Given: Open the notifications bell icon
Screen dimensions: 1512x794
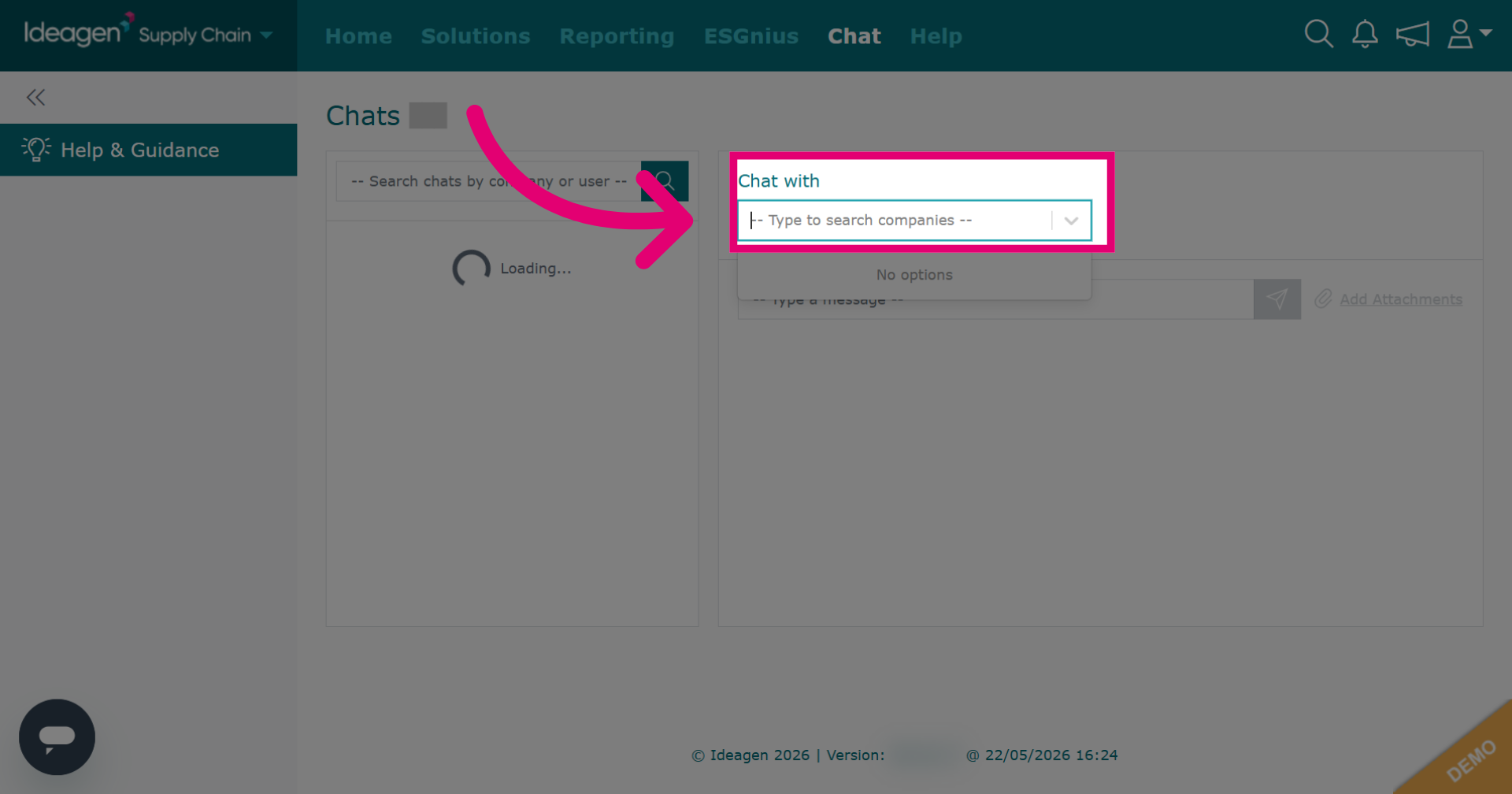Looking at the screenshot, I should [1365, 34].
